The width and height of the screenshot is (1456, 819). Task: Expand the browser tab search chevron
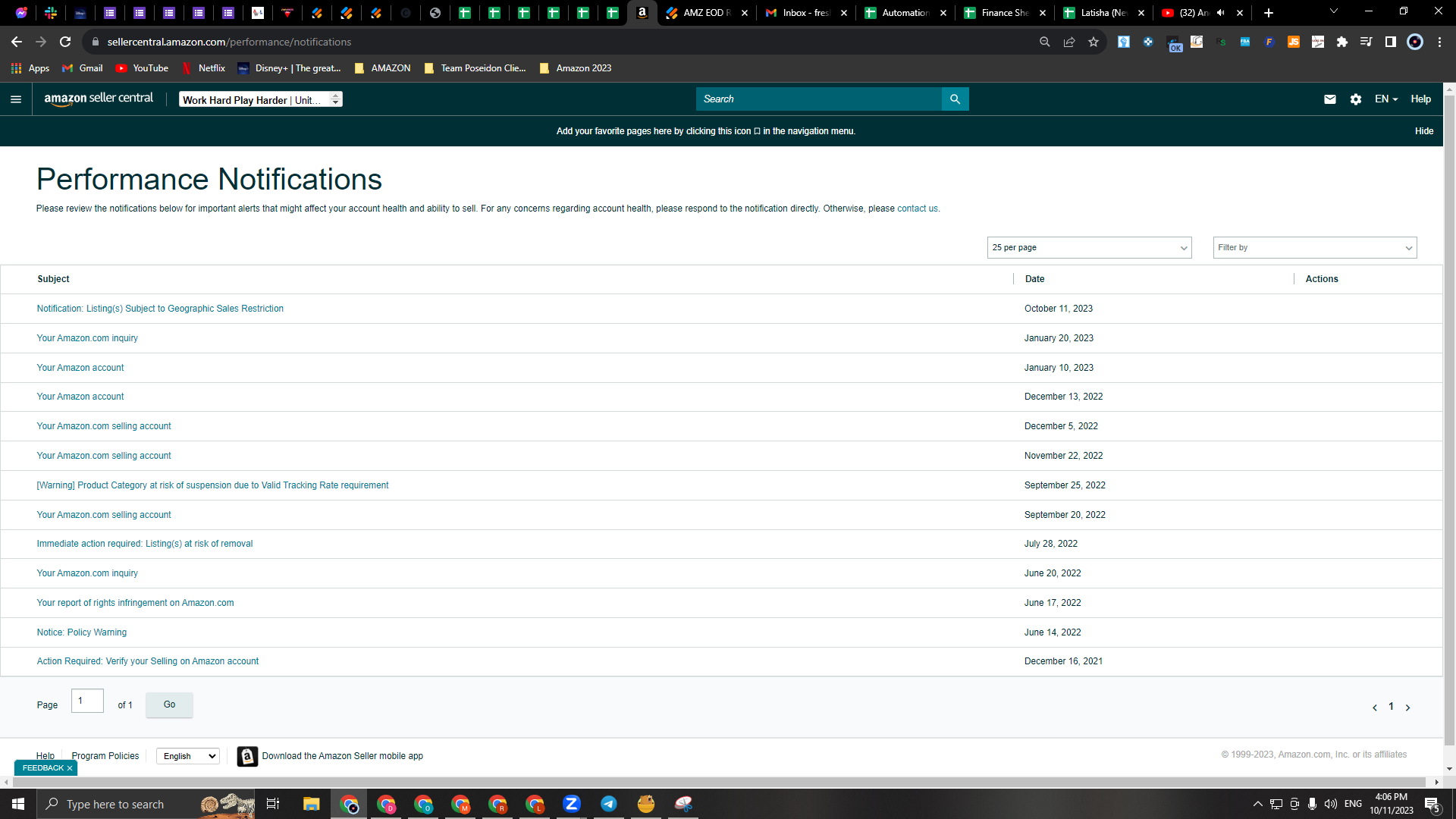[1334, 11]
